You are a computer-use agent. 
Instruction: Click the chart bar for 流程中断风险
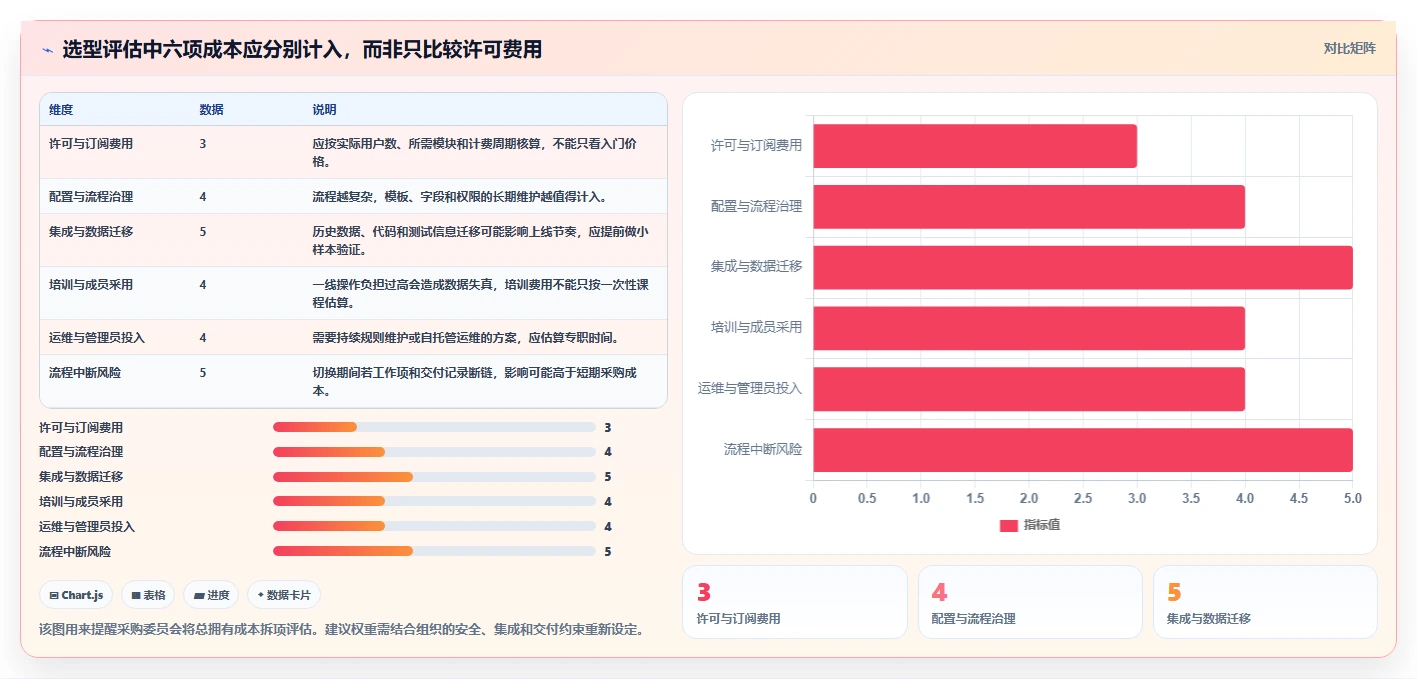[1083, 450]
